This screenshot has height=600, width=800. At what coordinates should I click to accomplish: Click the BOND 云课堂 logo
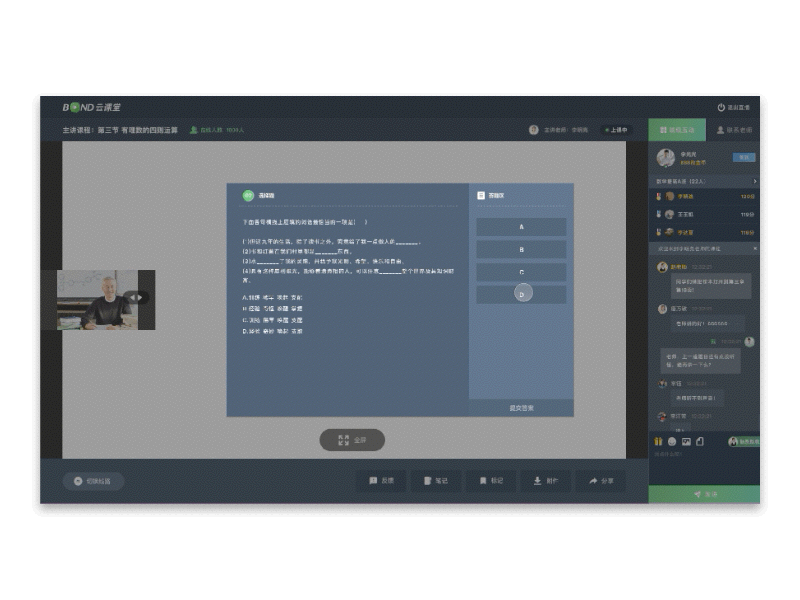pos(92,107)
